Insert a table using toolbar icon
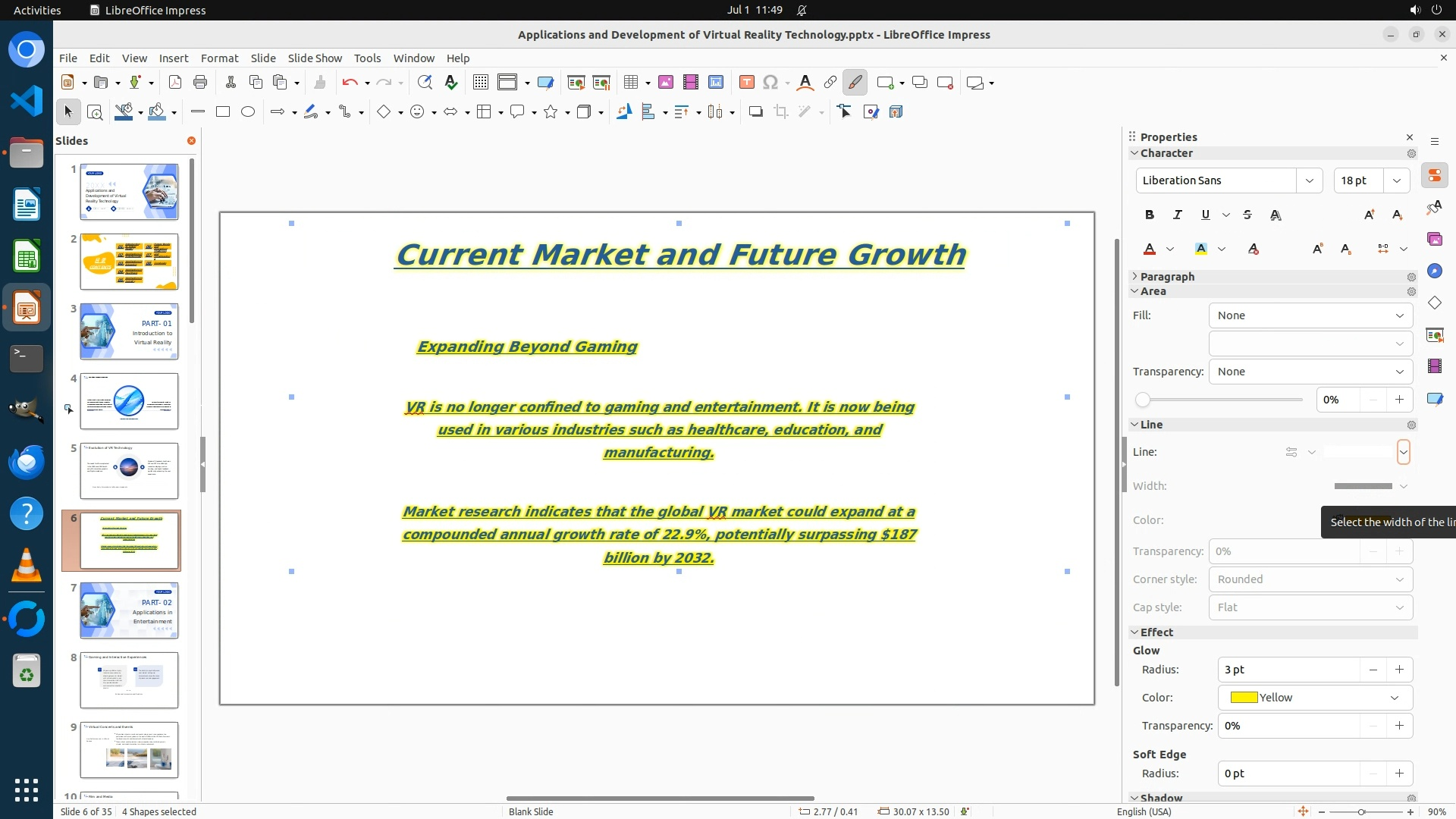Viewport: 1456px width, 819px height. point(630,83)
